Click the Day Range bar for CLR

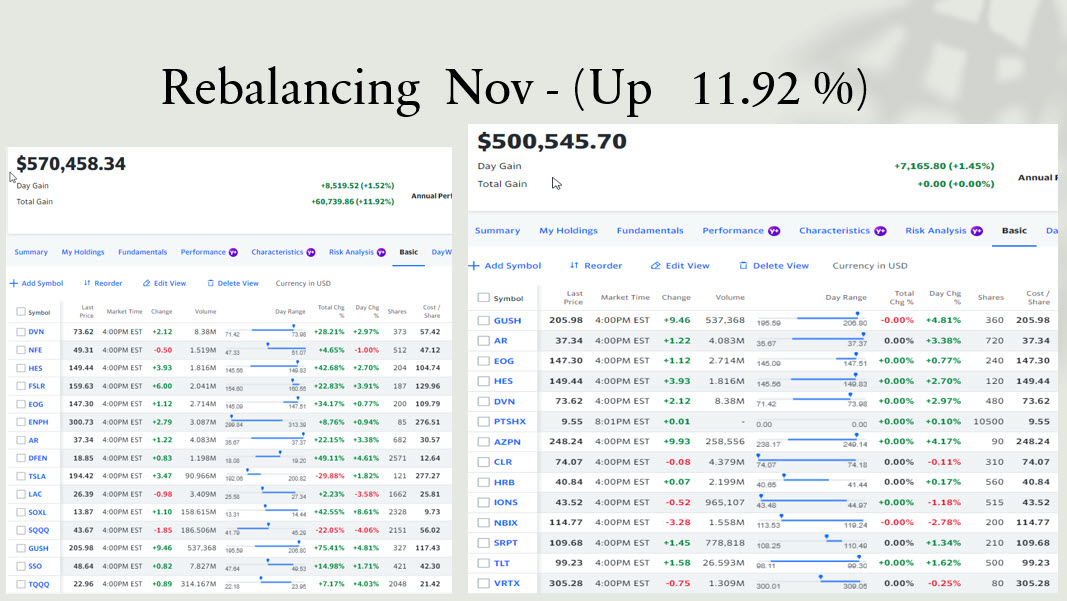pos(812,461)
